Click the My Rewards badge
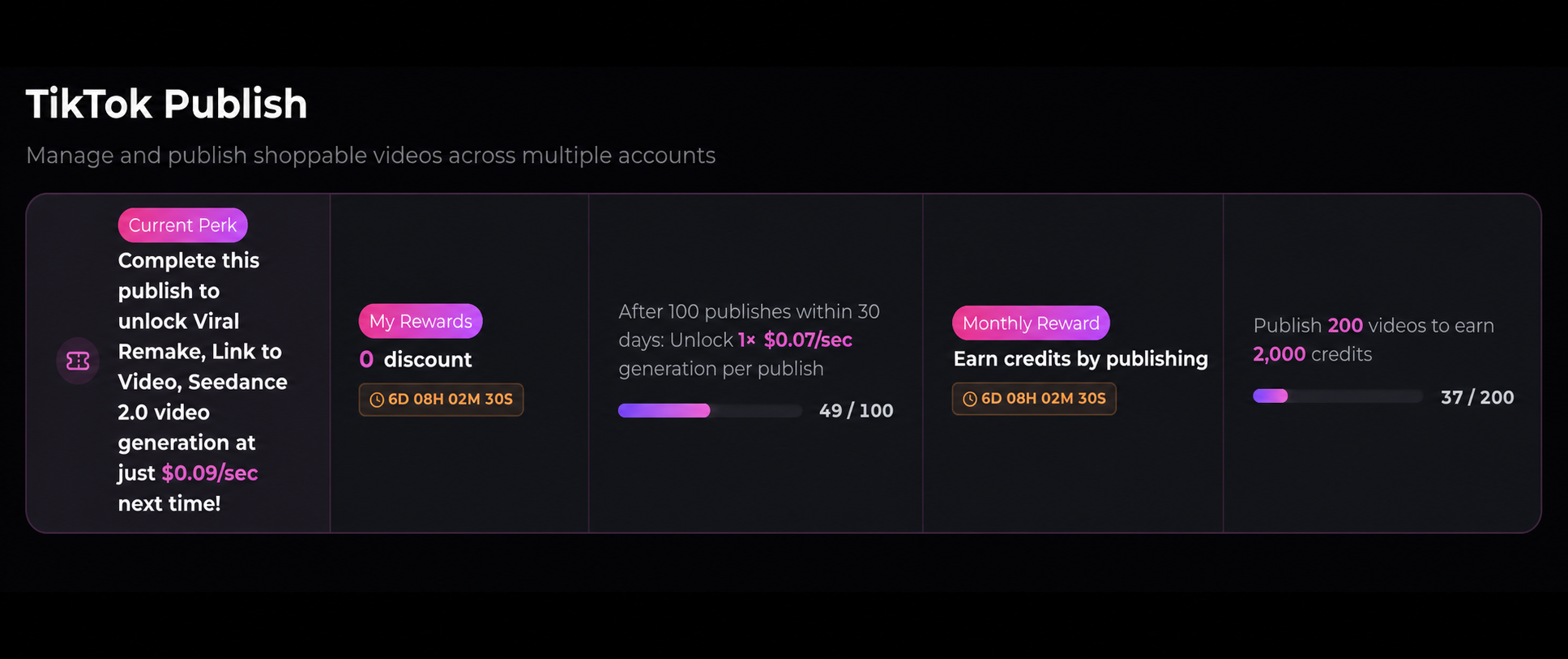The image size is (1568, 659). [x=421, y=321]
